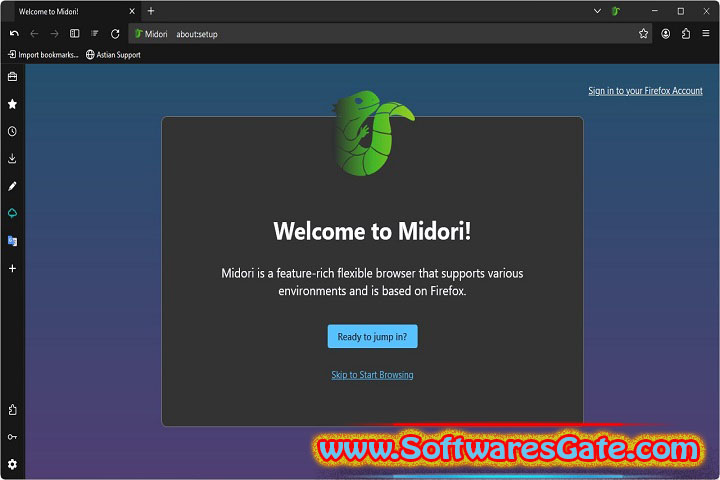Open the bookmarks star in the sidebar
The width and height of the screenshot is (720, 480).
tap(12, 104)
